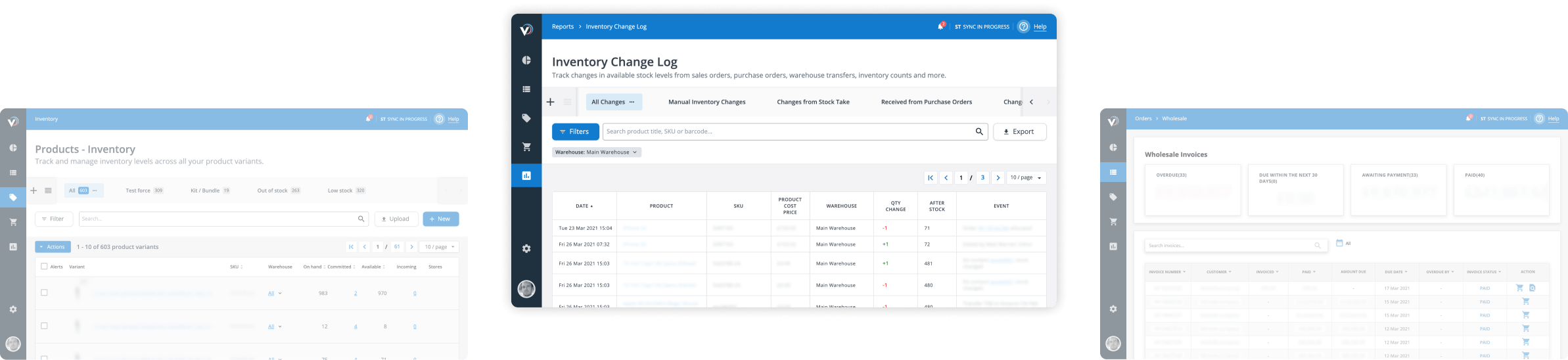Open the Reports chart icon in center sidebar

click(x=526, y=175)
